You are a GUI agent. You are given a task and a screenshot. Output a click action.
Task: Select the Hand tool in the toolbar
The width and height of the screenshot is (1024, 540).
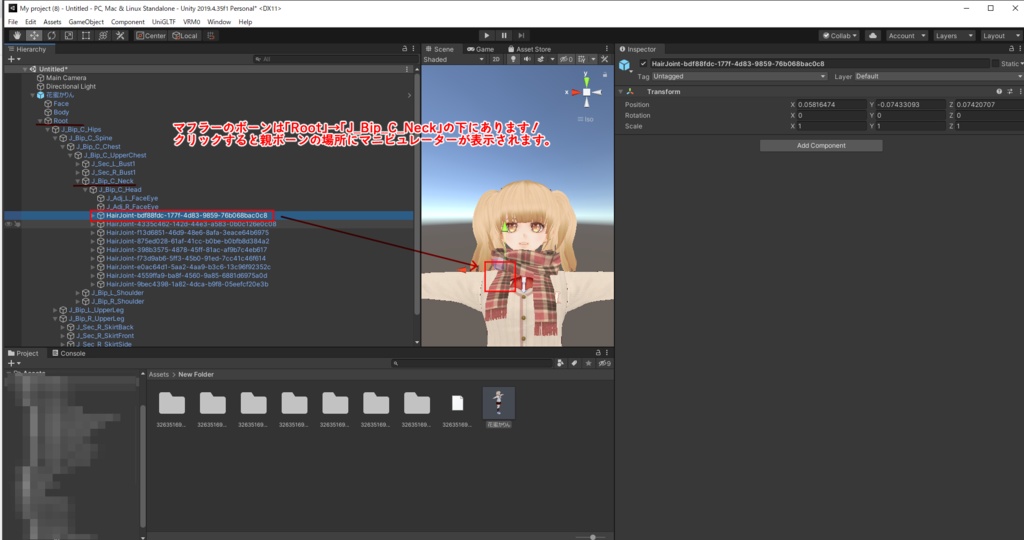[16, 35]
